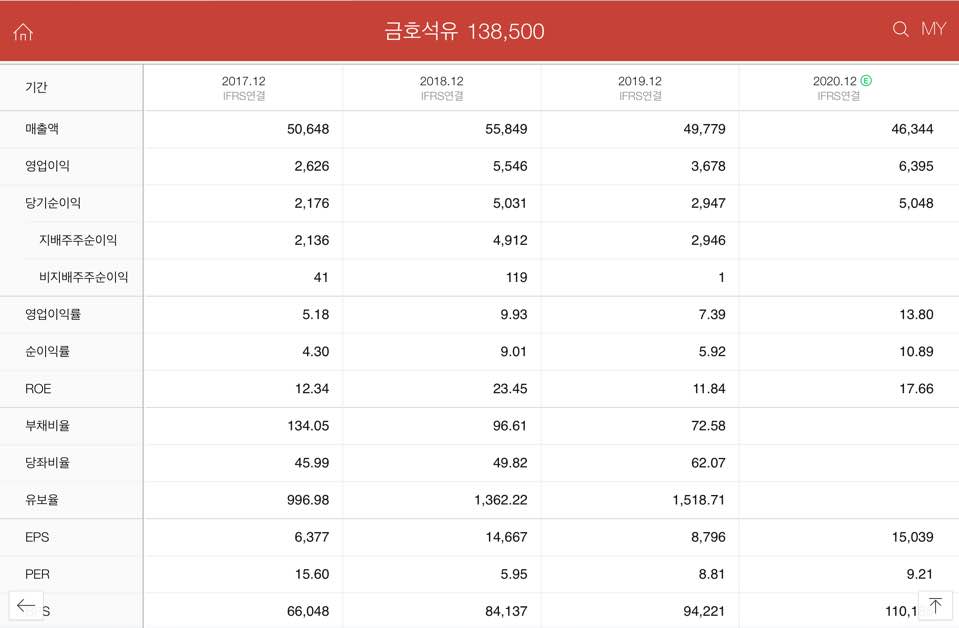Click the 14,667 EPS value
This screenshot has width=959, height=628.
point(506,537)
